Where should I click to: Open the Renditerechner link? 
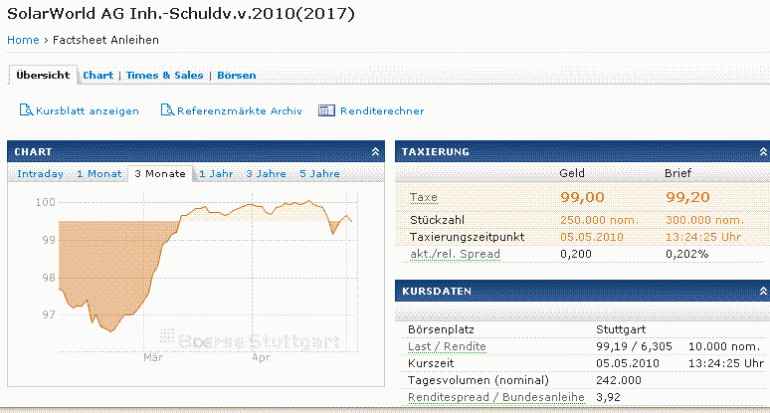tap(382, 111)
